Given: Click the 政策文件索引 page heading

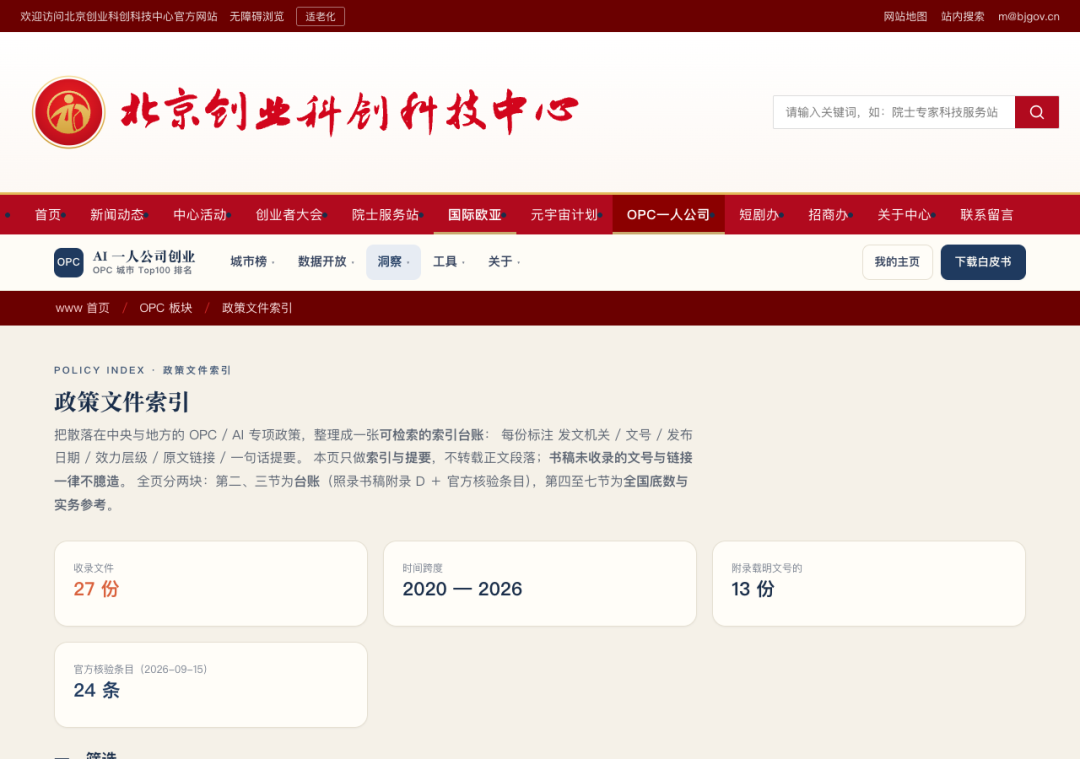Looking at the screenshot, I should 122,402.
